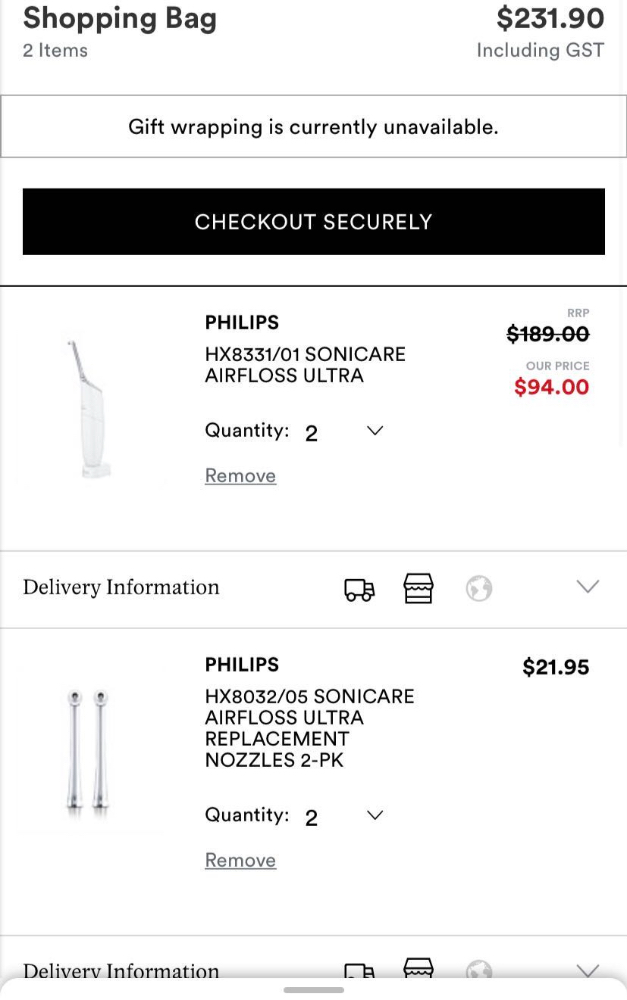Click the delivery truck icon for Airfloss Ultra
Viewport: 627px width, 1000px height.
coord(359,590)
